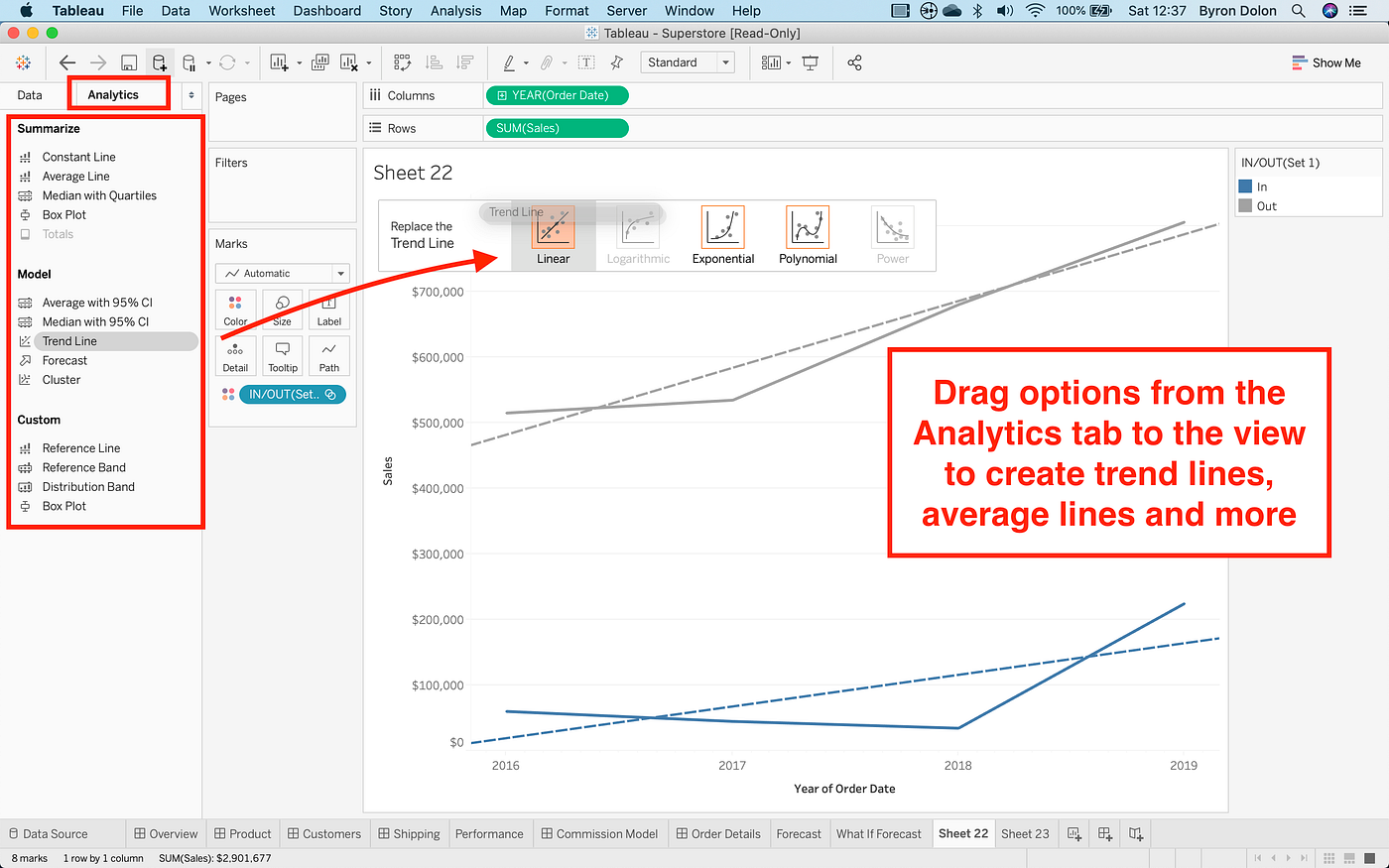
Task: Click the Group Members paperclip icon
Action: click(x=546, y=62)
